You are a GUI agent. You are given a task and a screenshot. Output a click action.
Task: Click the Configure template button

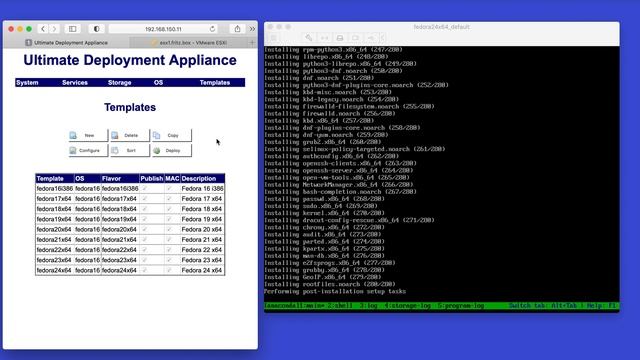(x=88, y=150)
